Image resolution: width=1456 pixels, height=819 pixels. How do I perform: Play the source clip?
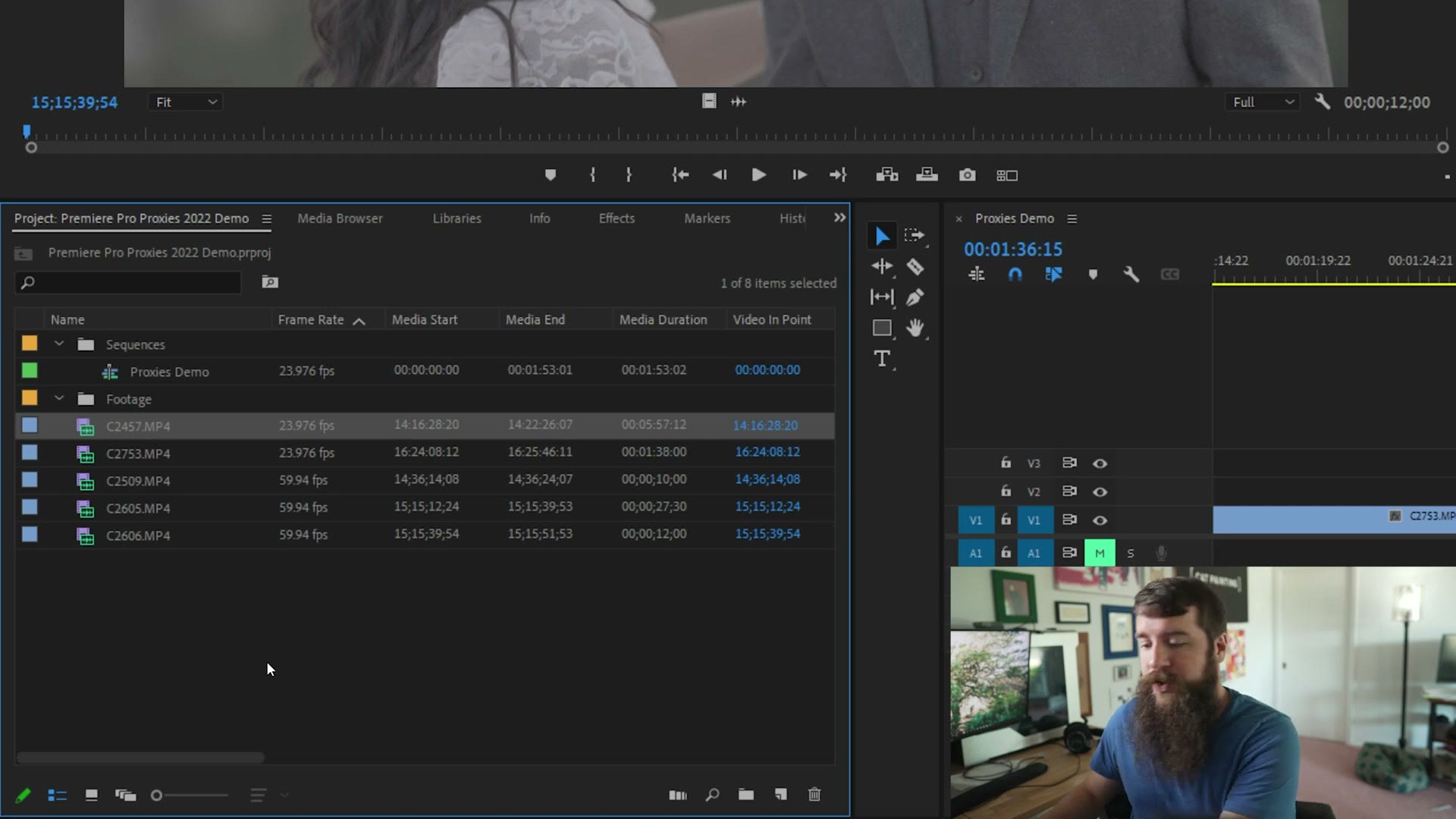758,175
